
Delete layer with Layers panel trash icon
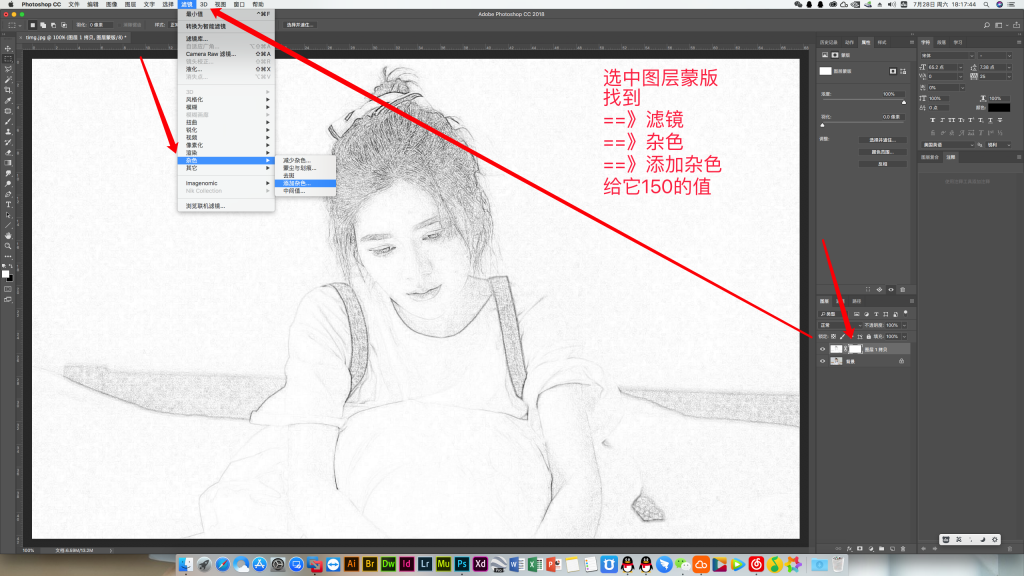903,549
